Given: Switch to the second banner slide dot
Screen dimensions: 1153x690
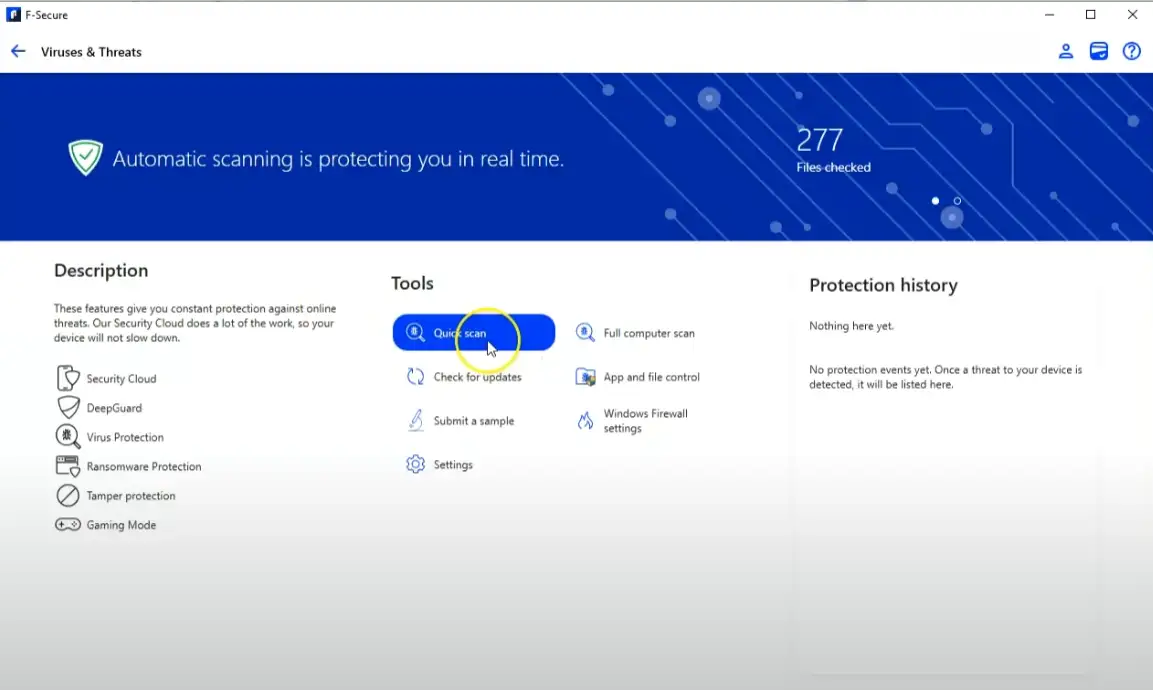Looking at the screenshot, I should click(x=957, y=201).
